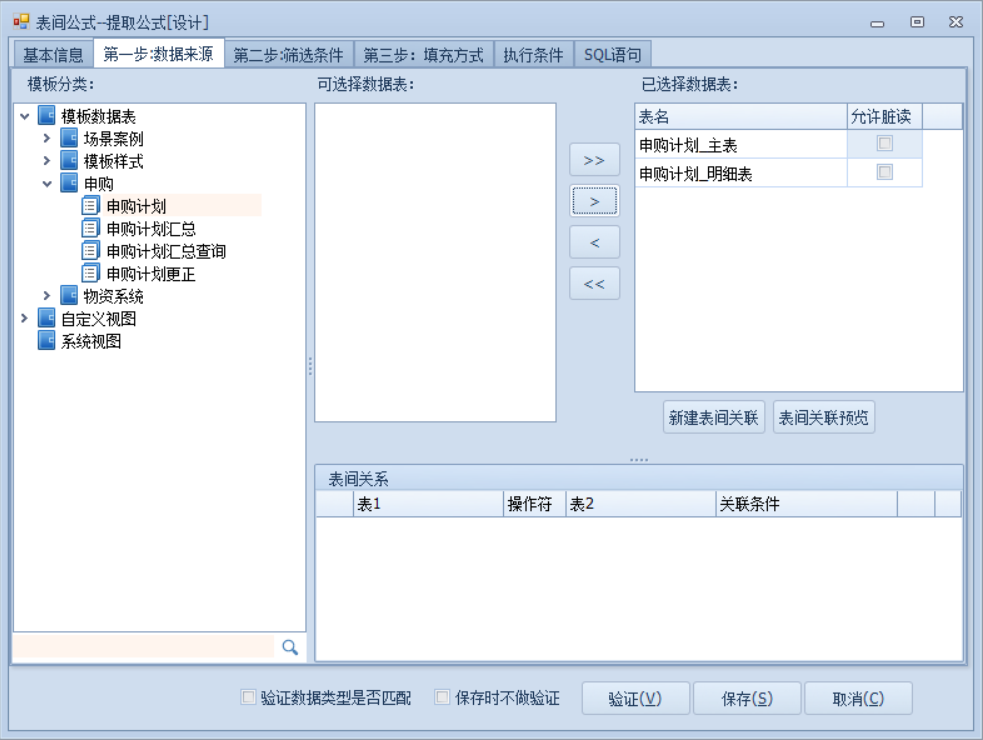Move all tables right with >> button
Viewport: 983px width, 740px height.
(594, 160)
